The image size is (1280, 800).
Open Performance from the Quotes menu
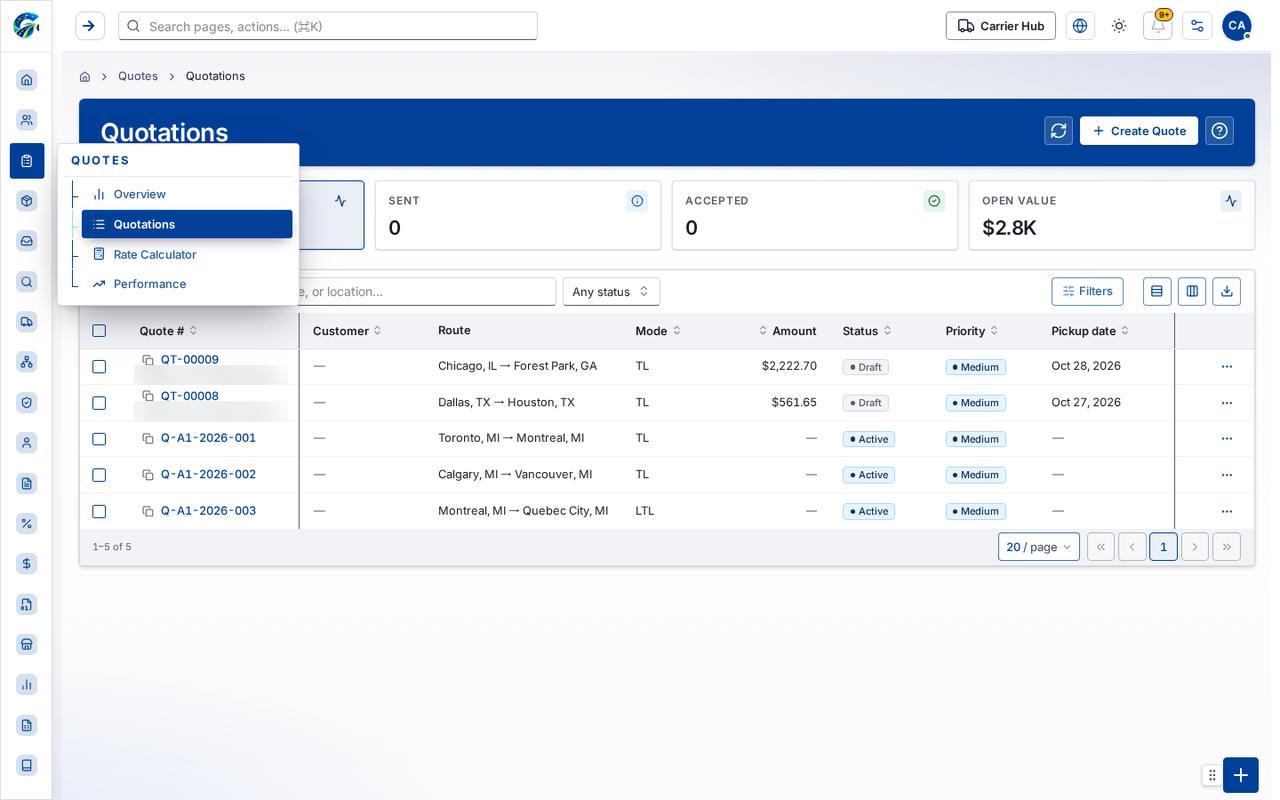click(150, 284)
